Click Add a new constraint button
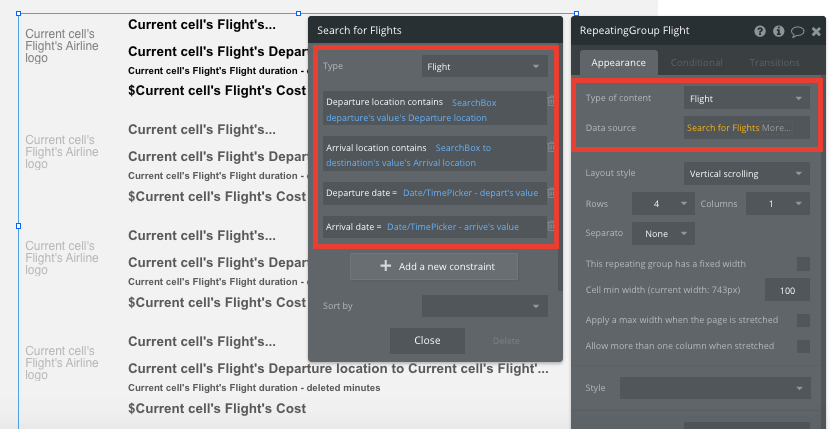This screenshot has height=429, width=830. pos(434,266)
